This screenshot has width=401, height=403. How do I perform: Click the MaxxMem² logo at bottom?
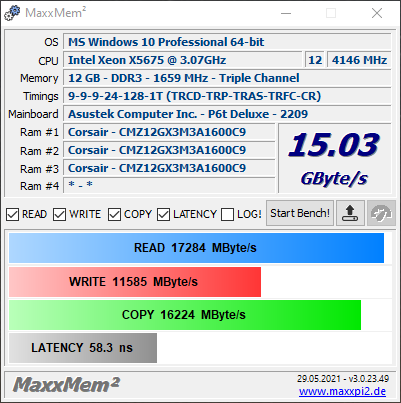pyautogui.click(x=66, y=385)
